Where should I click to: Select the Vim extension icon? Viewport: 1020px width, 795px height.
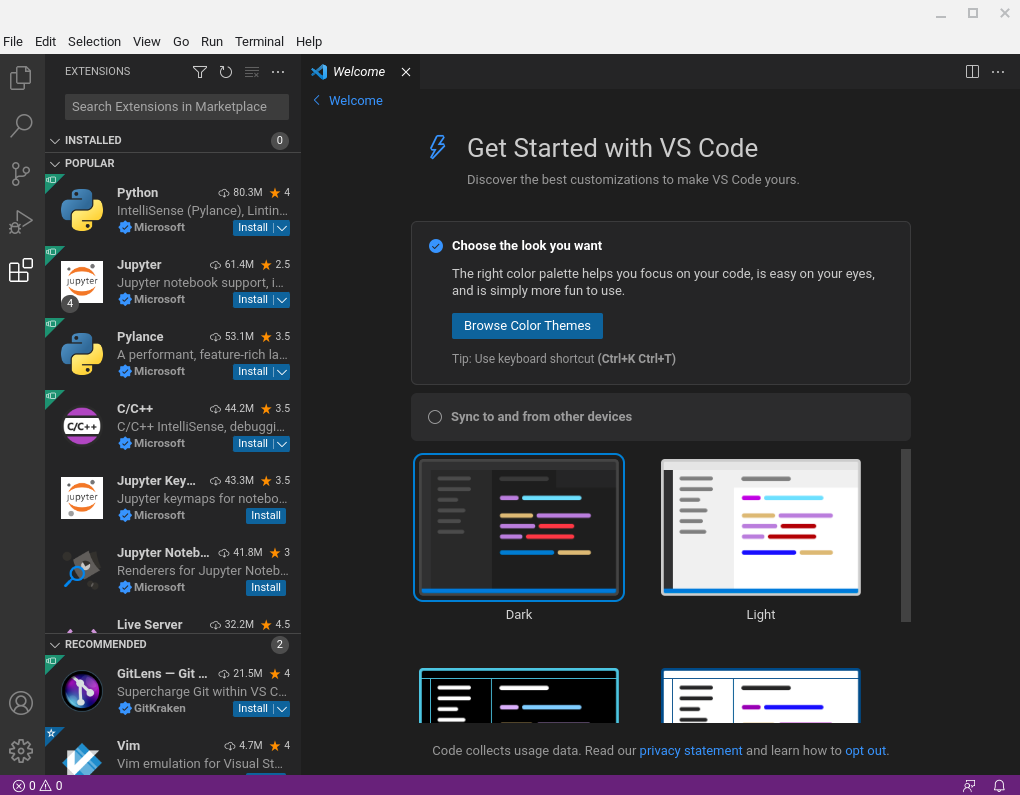(82, 758)
